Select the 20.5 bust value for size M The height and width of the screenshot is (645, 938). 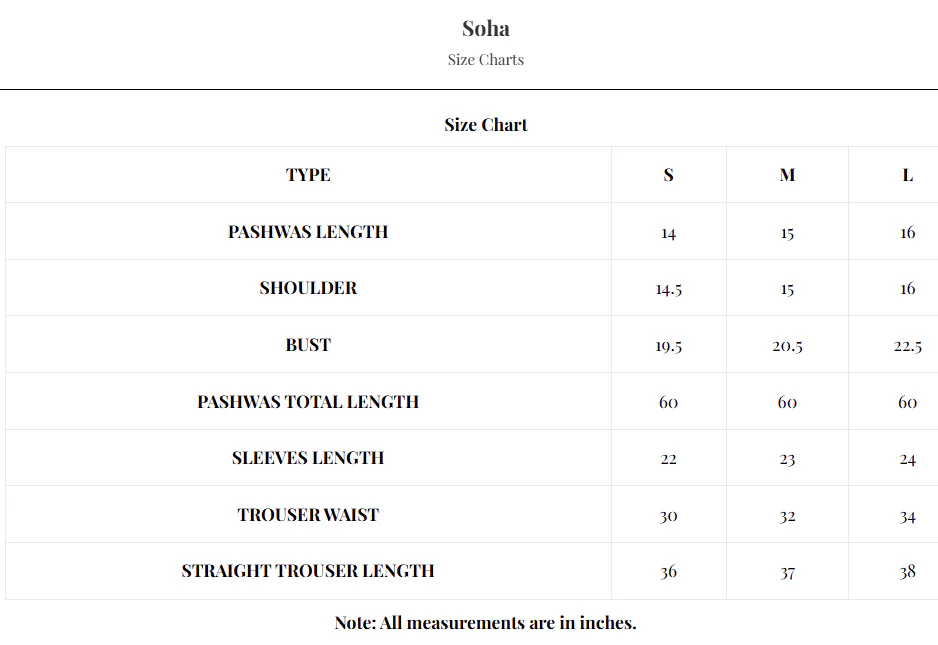coord(787,346)
